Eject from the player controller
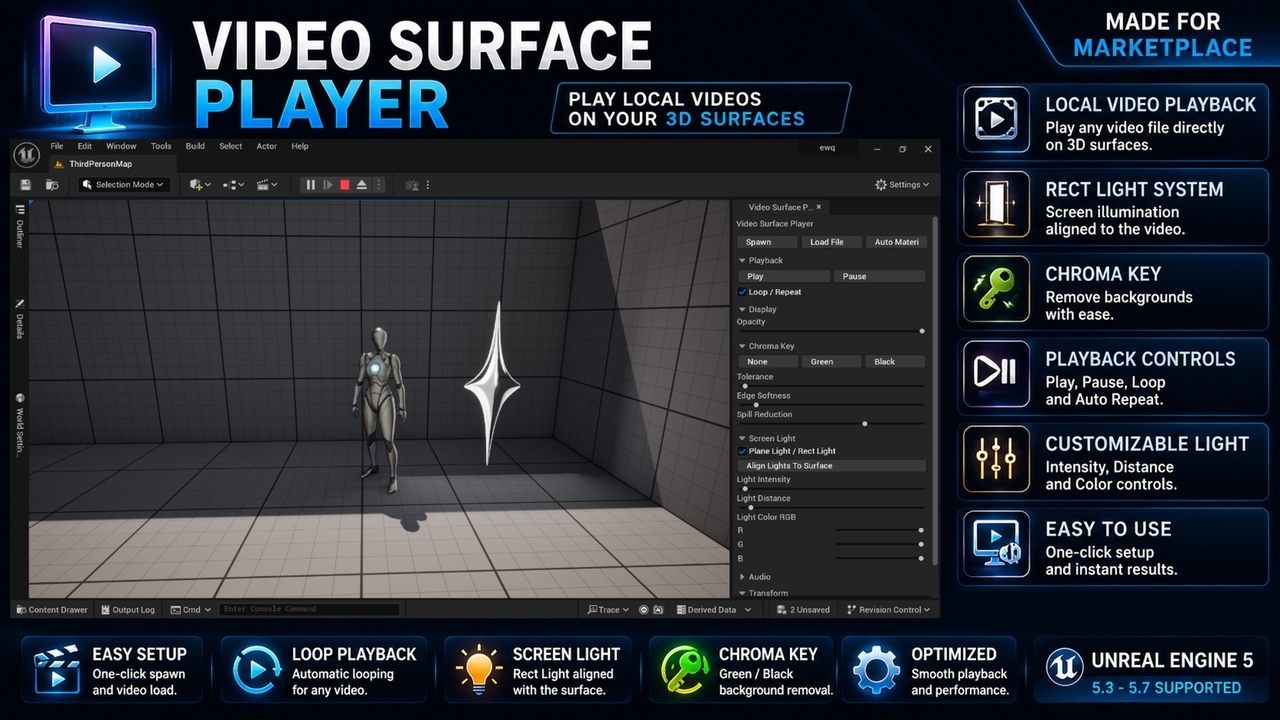This screenshot has height=720, width=1280. (x=362, y=185)
